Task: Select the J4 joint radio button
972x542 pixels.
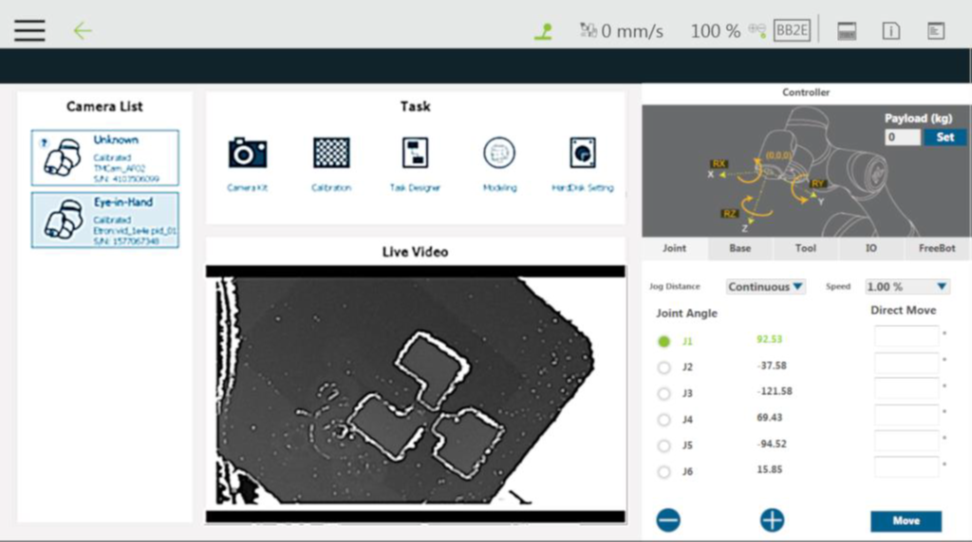Action: click(x=664, y=419)
